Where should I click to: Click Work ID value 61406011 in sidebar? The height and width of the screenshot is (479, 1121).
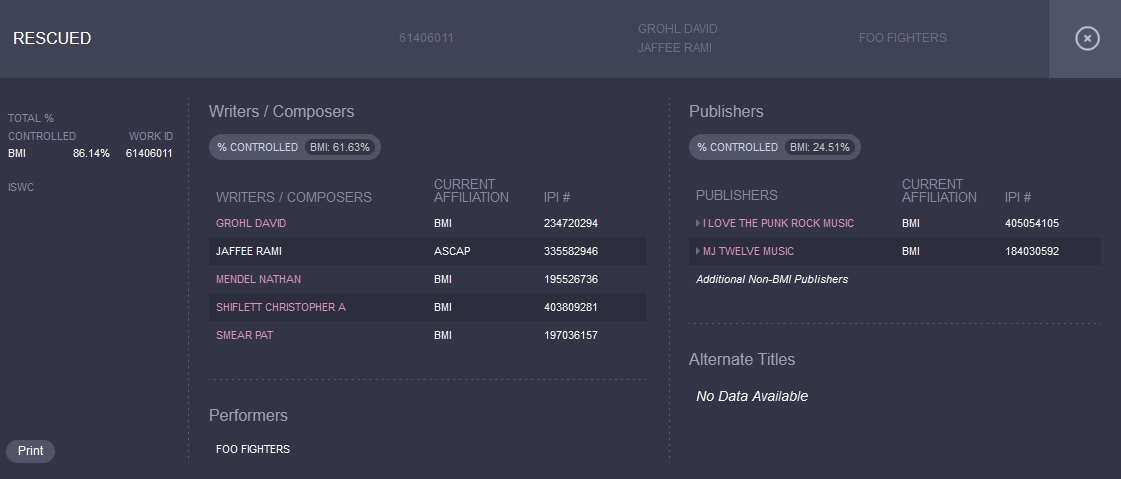tap(149, 153)
